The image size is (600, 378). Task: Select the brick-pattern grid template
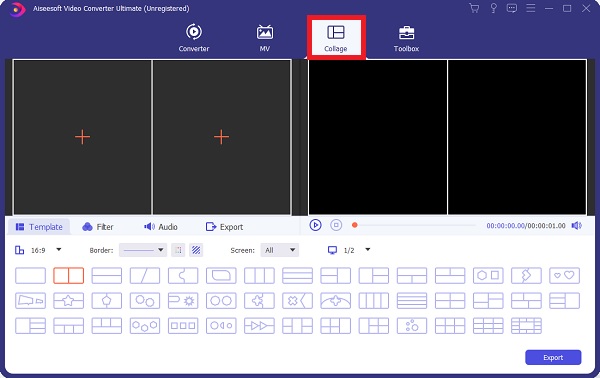526,326
